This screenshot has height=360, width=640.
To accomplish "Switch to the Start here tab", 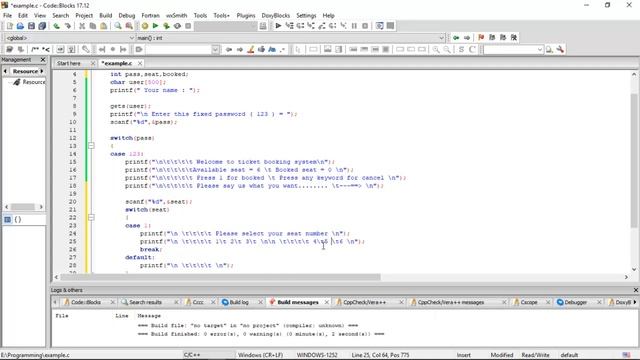I will (x=69, y=63).
